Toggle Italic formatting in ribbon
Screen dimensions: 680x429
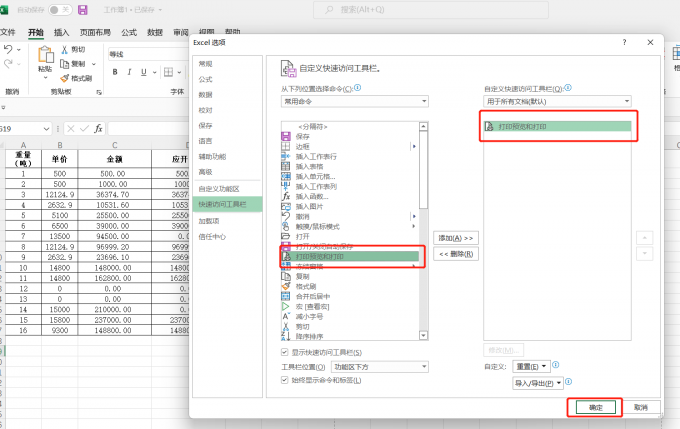(x=129, y=72)
